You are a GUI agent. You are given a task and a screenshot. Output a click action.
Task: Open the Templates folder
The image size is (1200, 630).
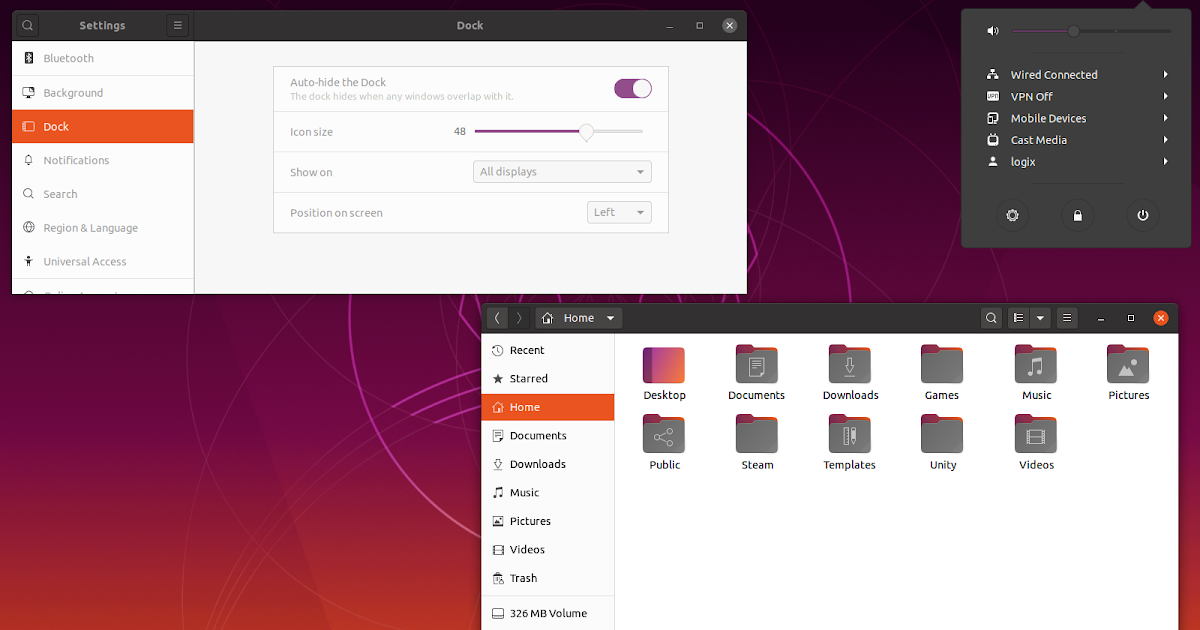click(x=850, y=443)
